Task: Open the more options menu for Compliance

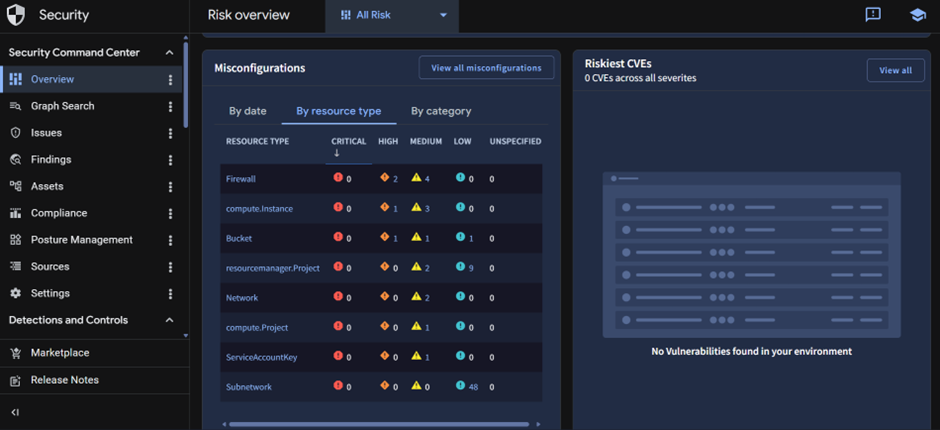Action: pos(170,214)
